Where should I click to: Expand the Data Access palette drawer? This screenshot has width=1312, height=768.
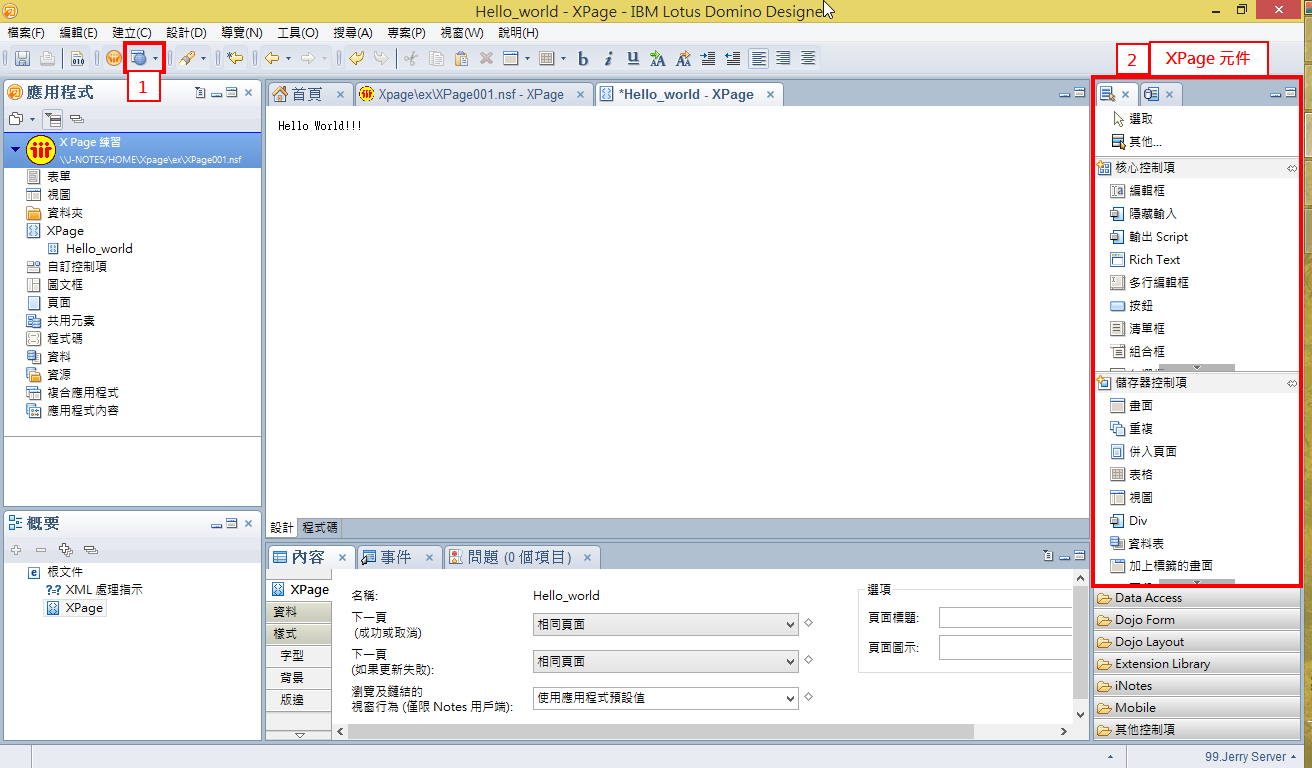pos(1197,598)
